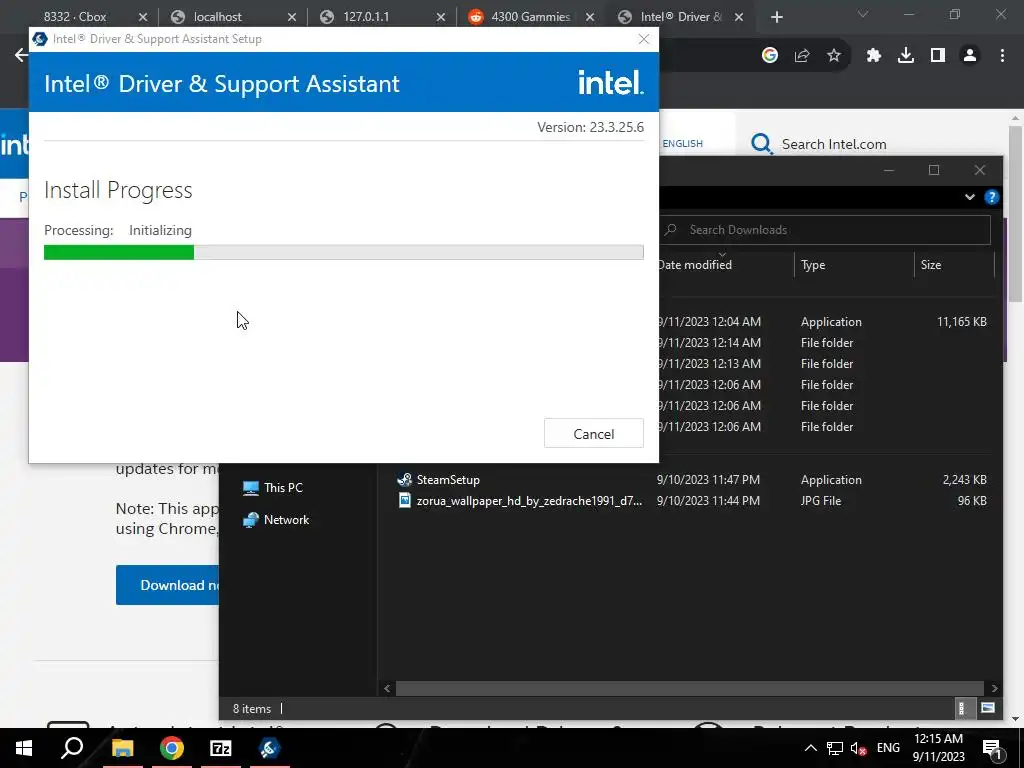This screenshot has width=1024, height=768.
Task: Click the install progress bar
Action: (344, 252)
